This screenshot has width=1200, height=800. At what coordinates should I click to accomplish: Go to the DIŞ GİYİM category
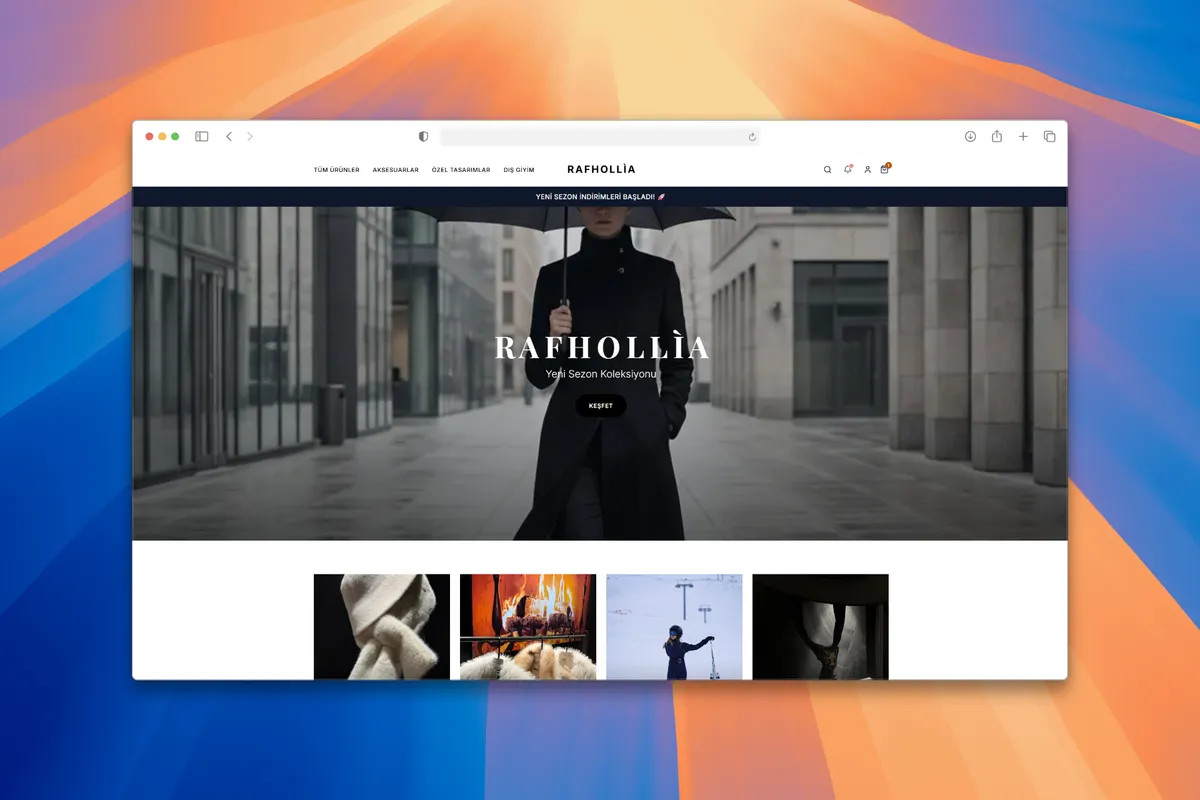pyautogui.click(x=519, y=170)
